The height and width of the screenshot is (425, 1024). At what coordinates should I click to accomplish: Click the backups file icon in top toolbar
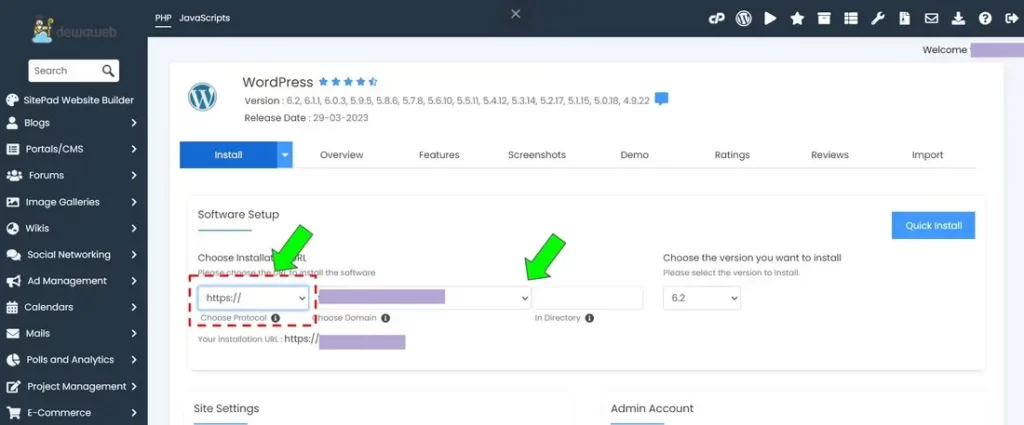pyautogui.click(x=904, y=18)
